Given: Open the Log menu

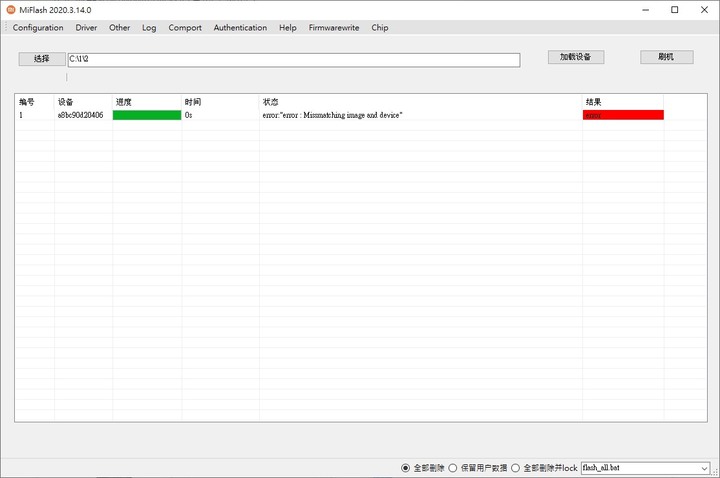Looking at the screenshot, I should tap(149, 28).
